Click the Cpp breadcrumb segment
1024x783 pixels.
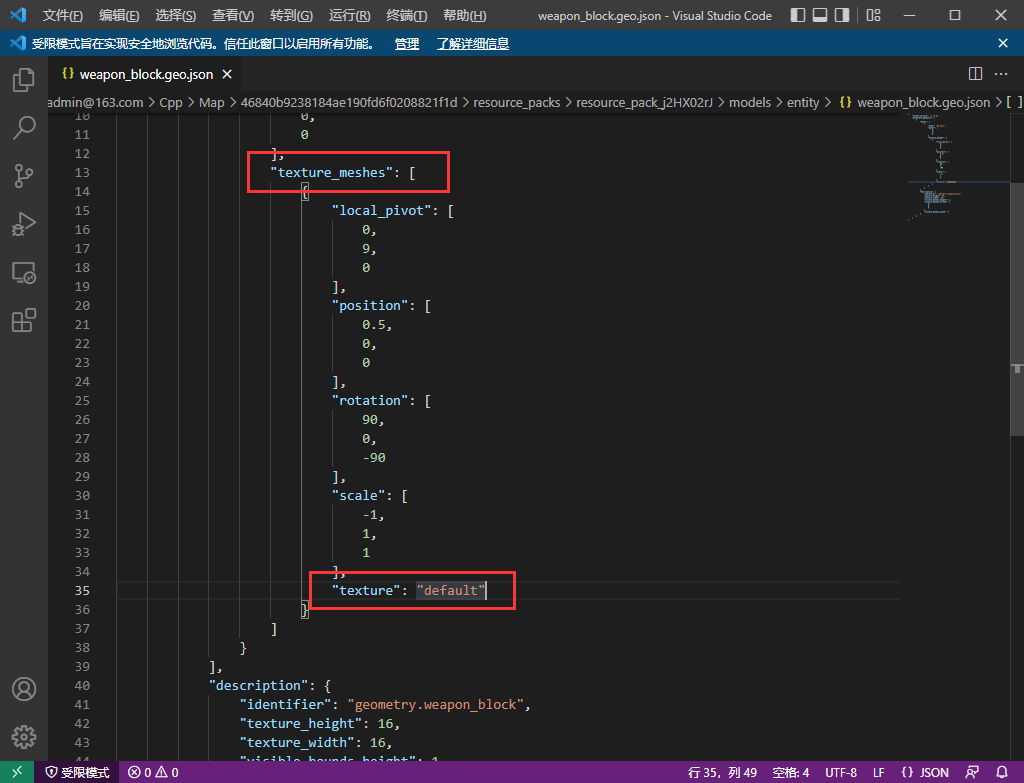pyautogui.click(x=170, y=103)
